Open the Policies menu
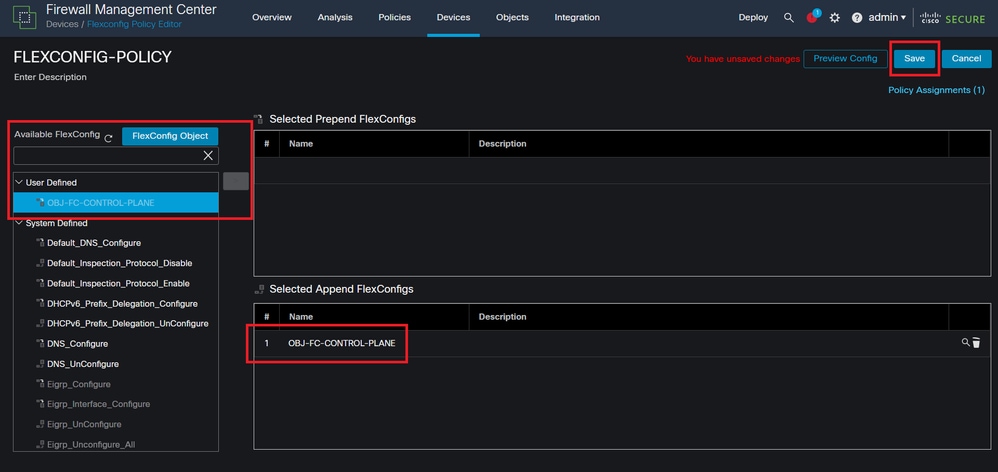The image size is (998, 472). pyautogui.click(x=394, y=18)
